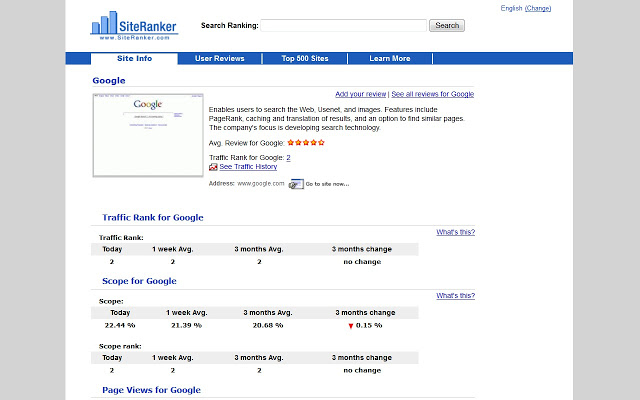
Task: Click the five-star review rating
Action: tap(306, 143)
